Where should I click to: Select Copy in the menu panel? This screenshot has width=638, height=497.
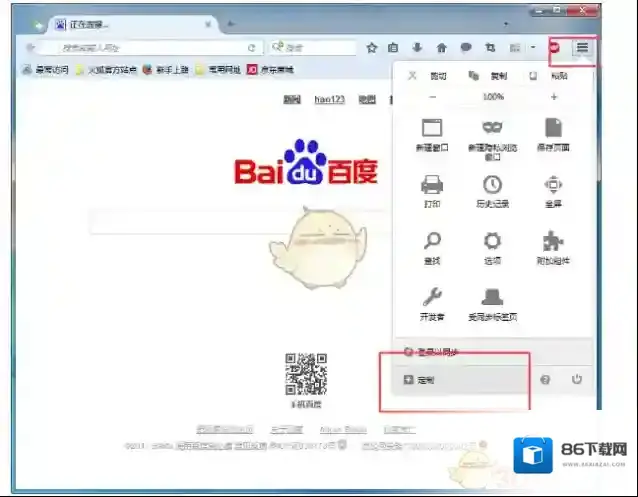[x=488, y=76]
